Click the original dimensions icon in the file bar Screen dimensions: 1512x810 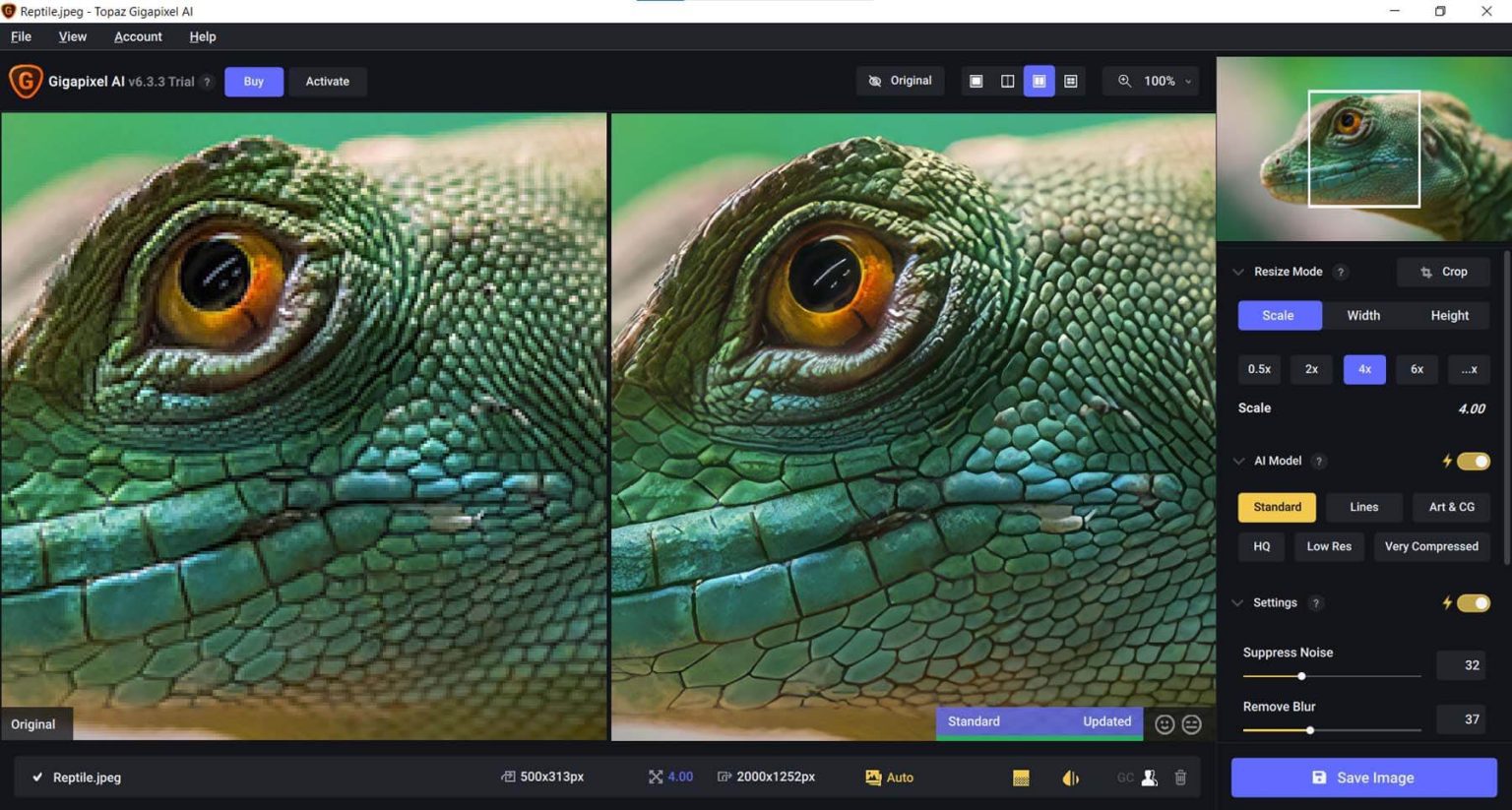coord(508,777)
